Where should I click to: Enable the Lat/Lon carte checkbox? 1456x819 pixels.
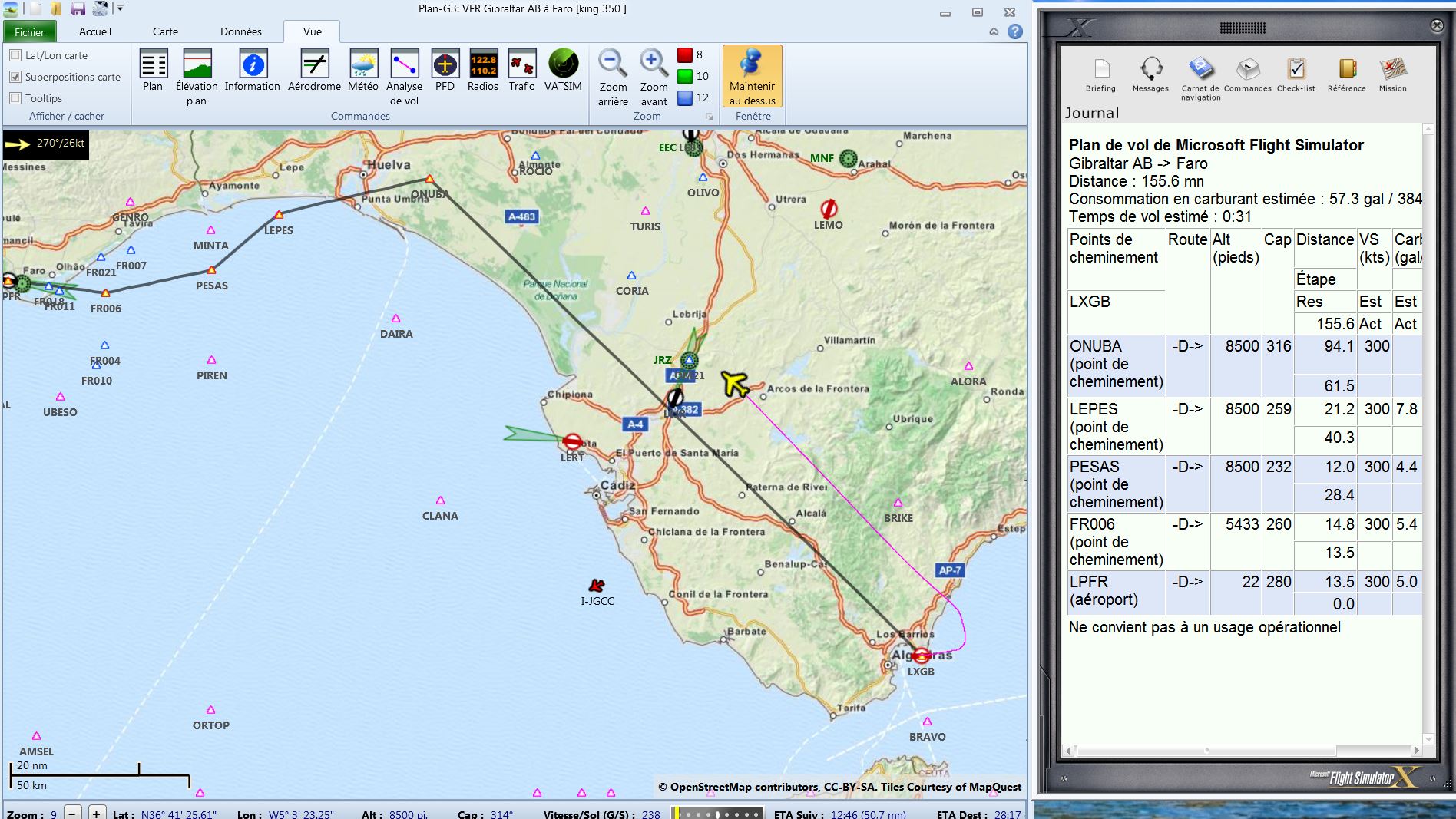click(x=15, y=55)
